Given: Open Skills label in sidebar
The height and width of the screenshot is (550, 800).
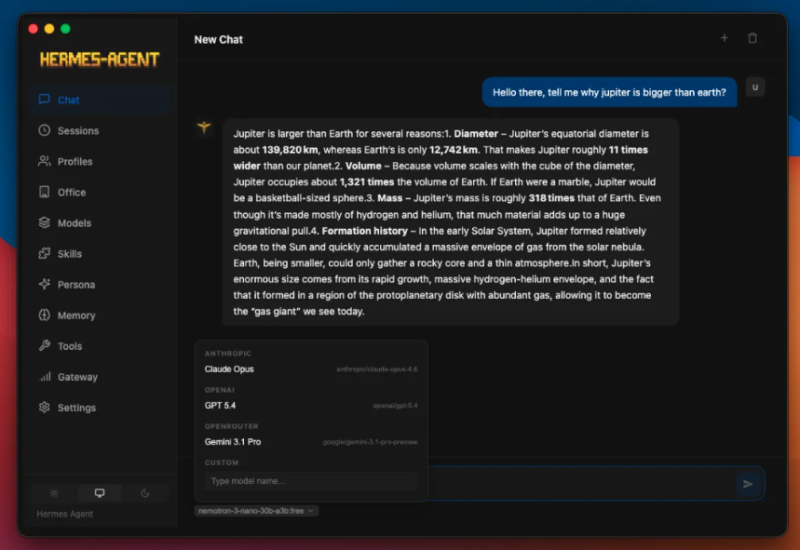Looking at the screenshot, I should click(x=69, y=254).
